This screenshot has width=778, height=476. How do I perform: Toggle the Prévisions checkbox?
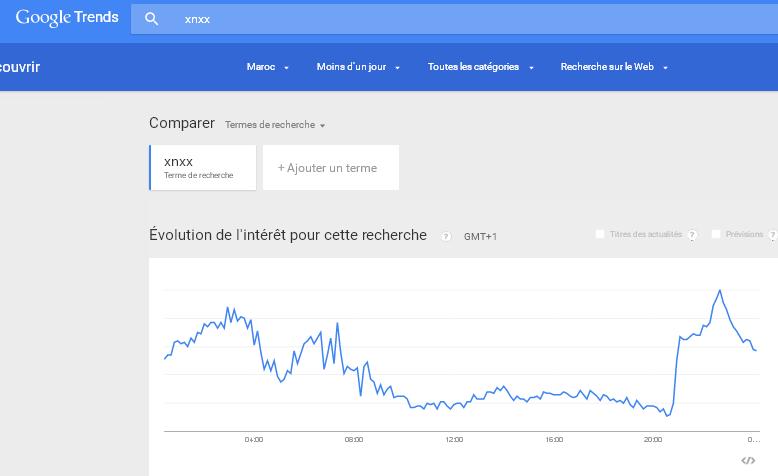point(716,234)
